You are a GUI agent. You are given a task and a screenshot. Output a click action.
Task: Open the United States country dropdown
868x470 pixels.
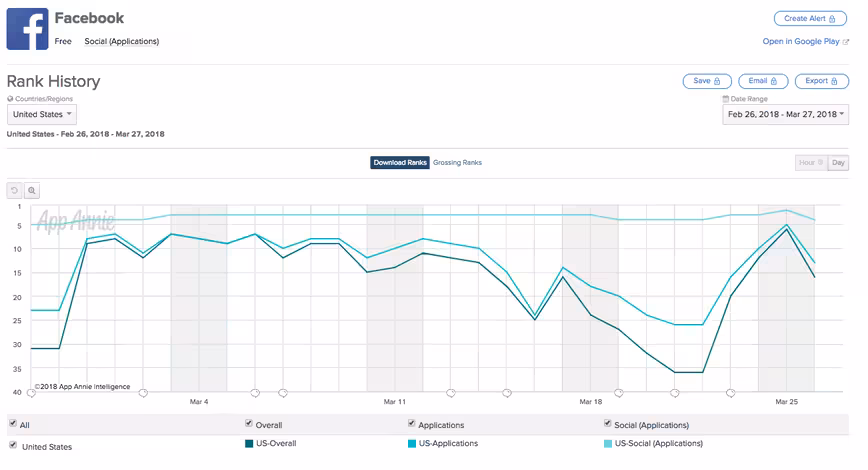coord(42,115)
